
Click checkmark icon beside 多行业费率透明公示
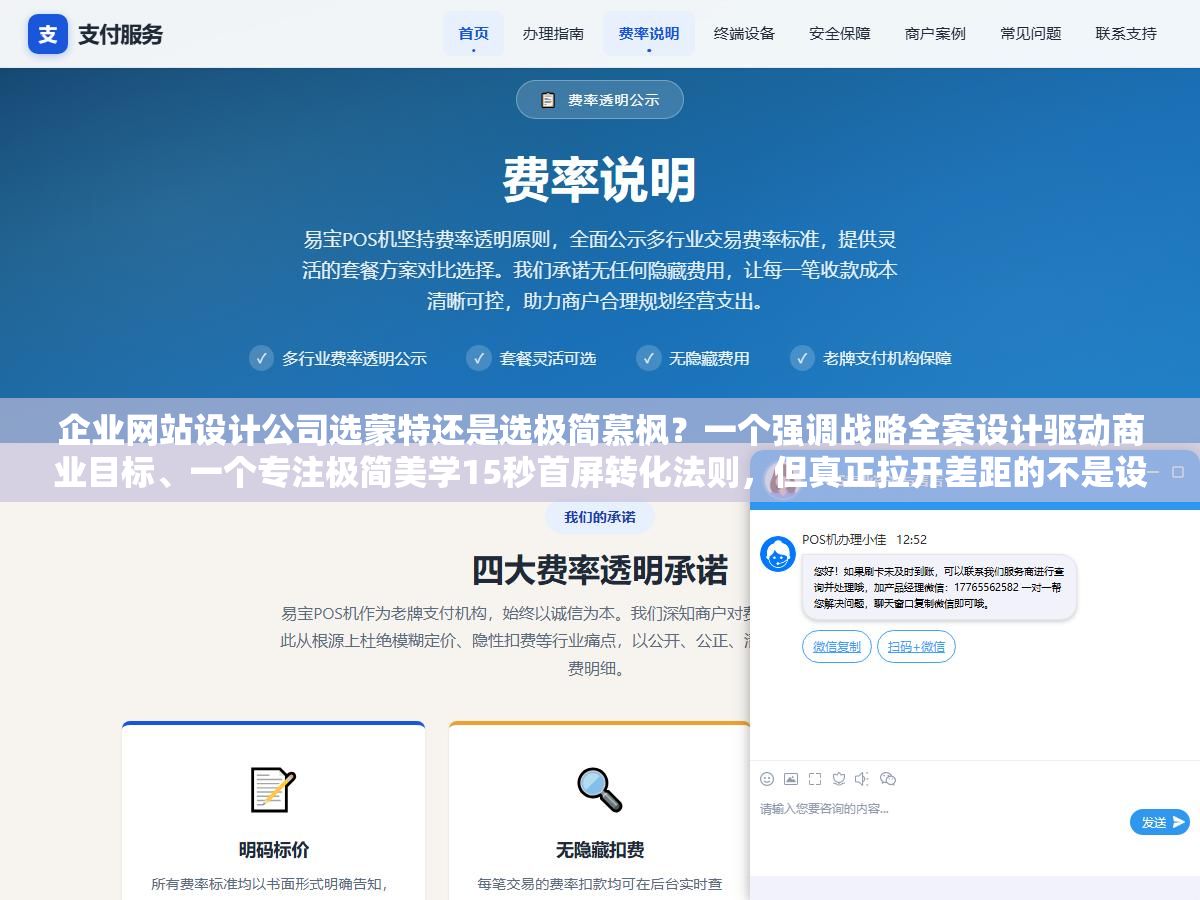point(261,358)
